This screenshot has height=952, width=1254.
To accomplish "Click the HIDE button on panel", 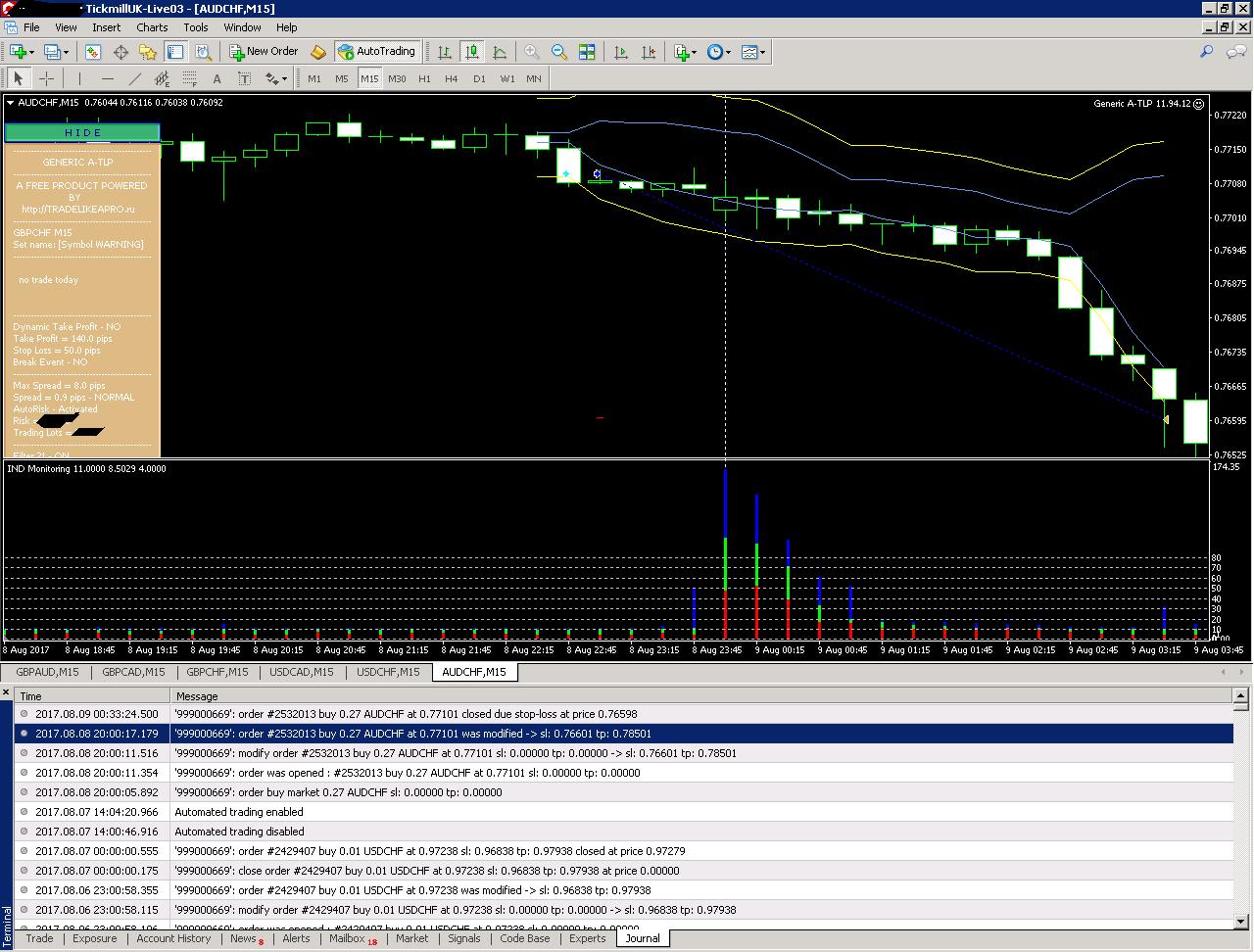I will point(82,132).
